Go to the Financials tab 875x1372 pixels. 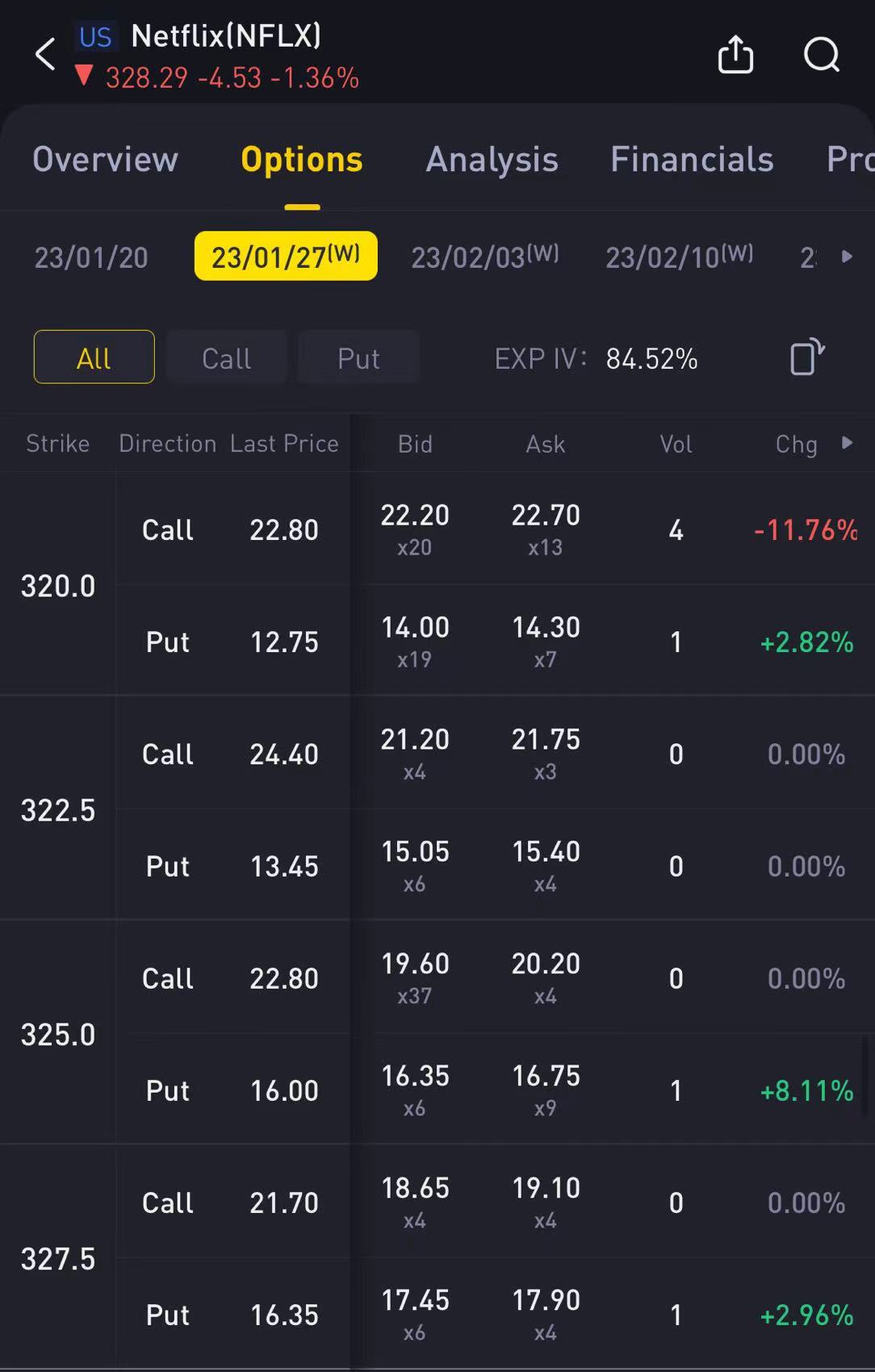click(x=692, y=159)
